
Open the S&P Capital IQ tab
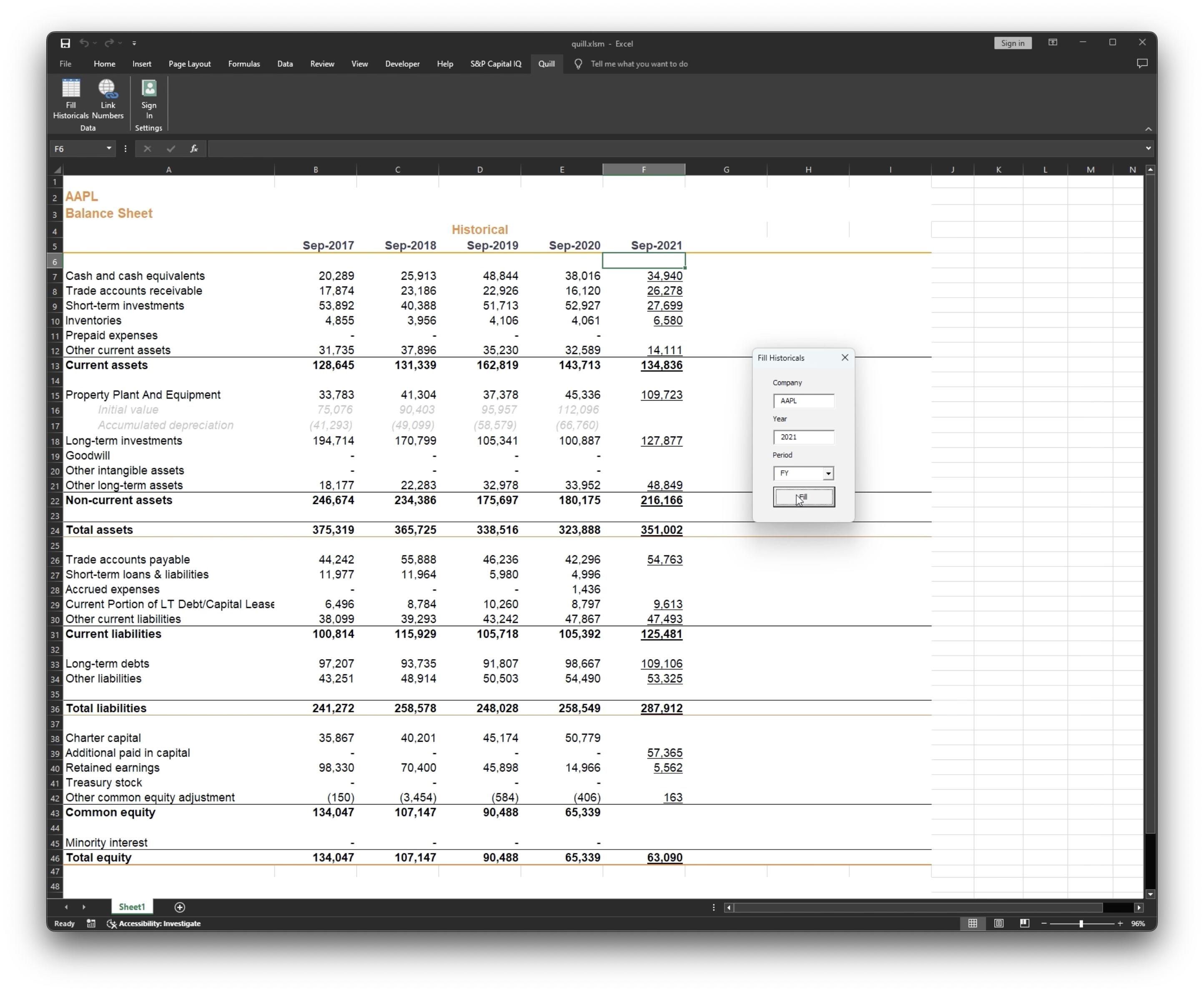(x=496, y=64)
